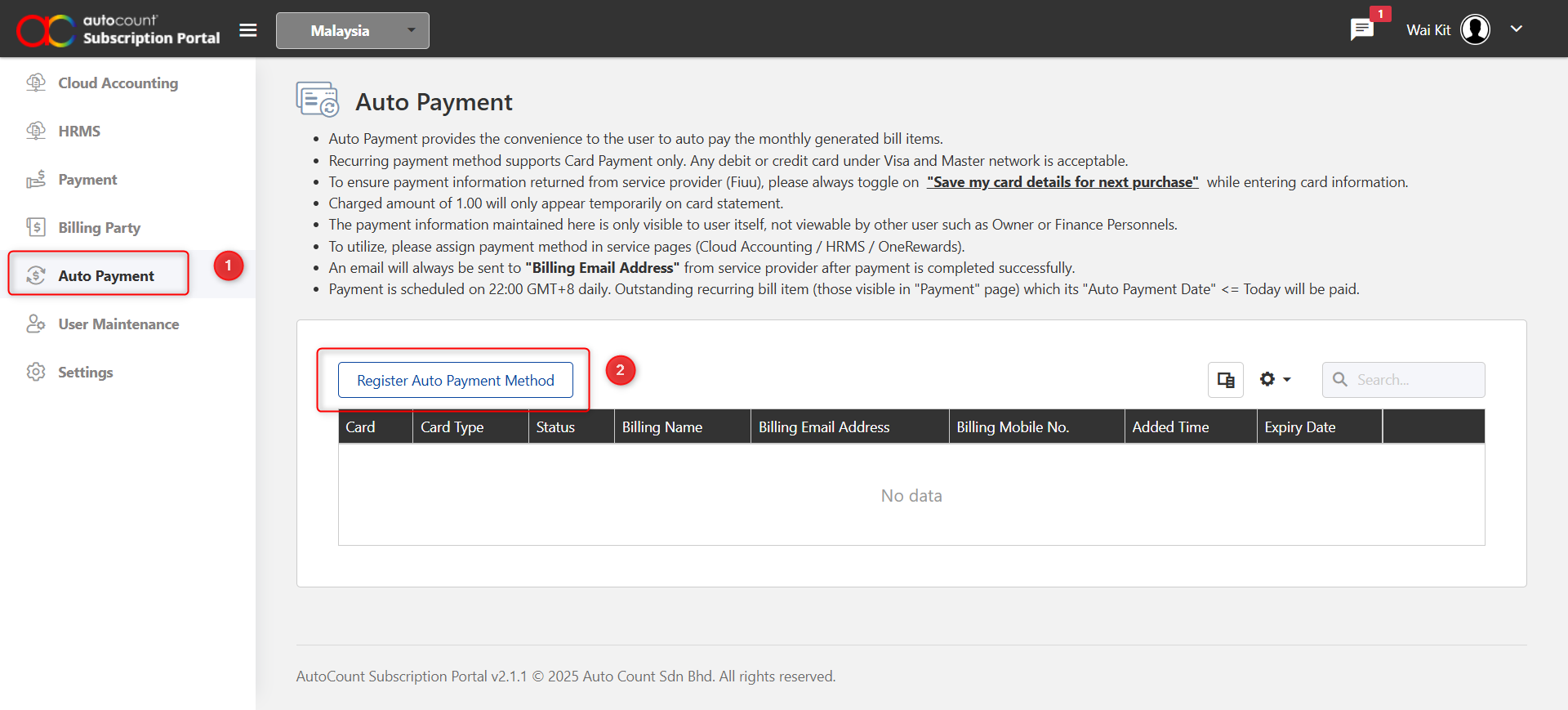
Task: Click the user profile avatar
Action: [1475, 29]
